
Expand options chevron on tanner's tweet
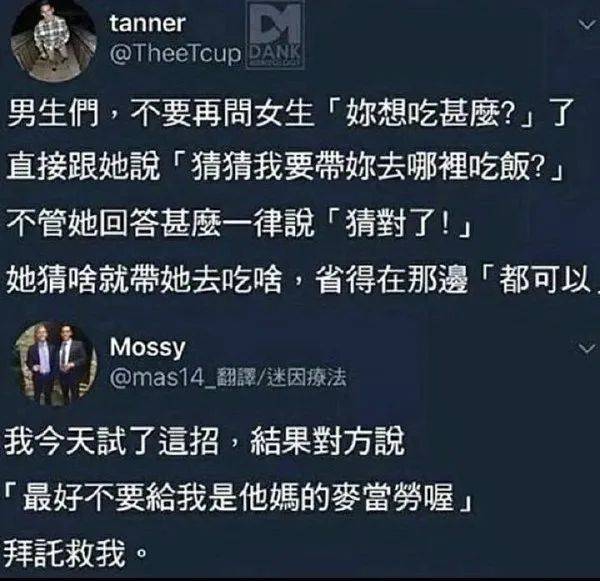pos(587,26)
